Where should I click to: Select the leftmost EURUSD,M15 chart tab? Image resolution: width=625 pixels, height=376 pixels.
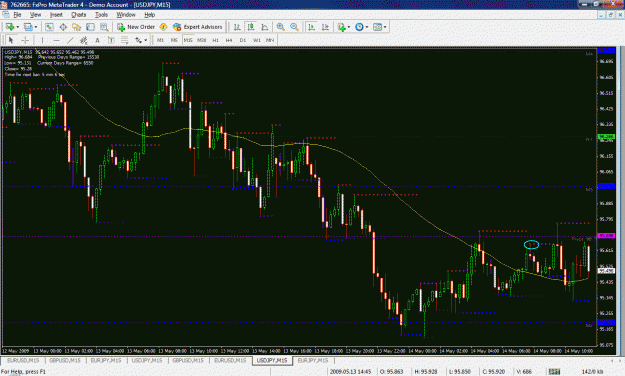click(23, 360)
